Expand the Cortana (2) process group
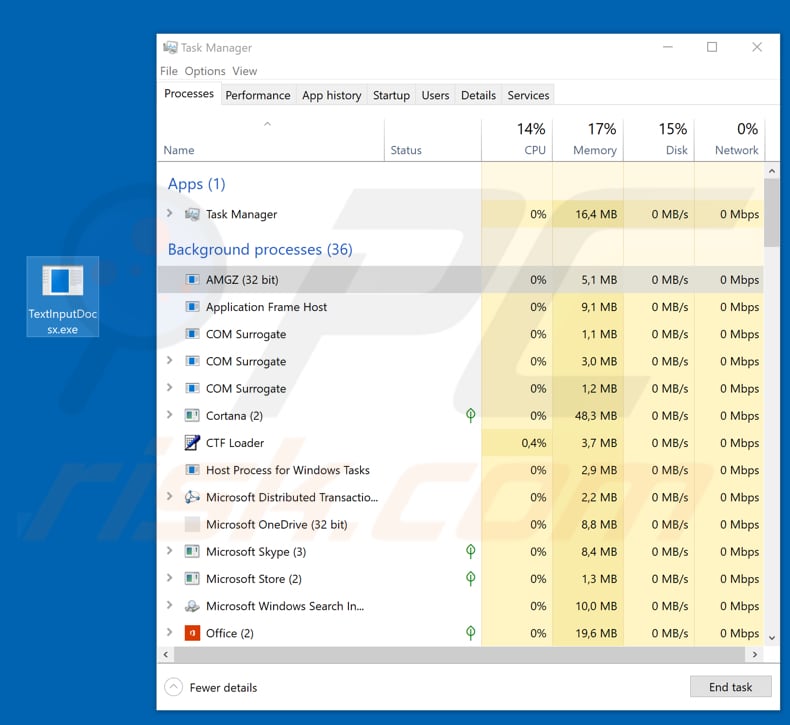Viewport: 790px width, 725px height. pos(170,415)
